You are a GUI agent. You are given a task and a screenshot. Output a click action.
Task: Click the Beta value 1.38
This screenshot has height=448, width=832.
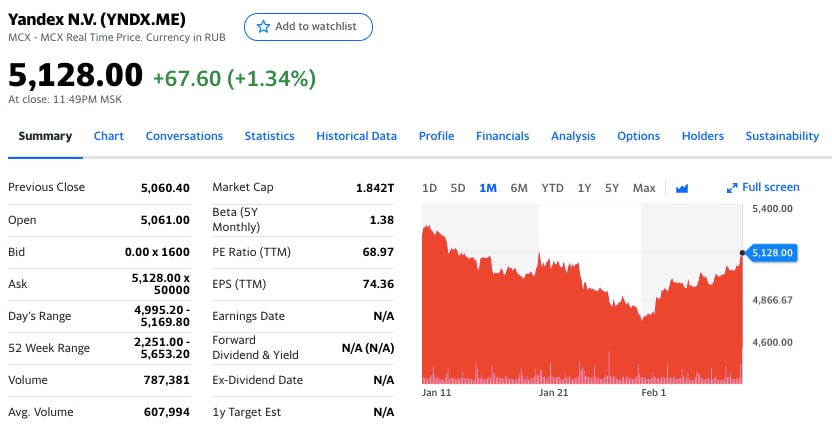(x=382, y=220)
